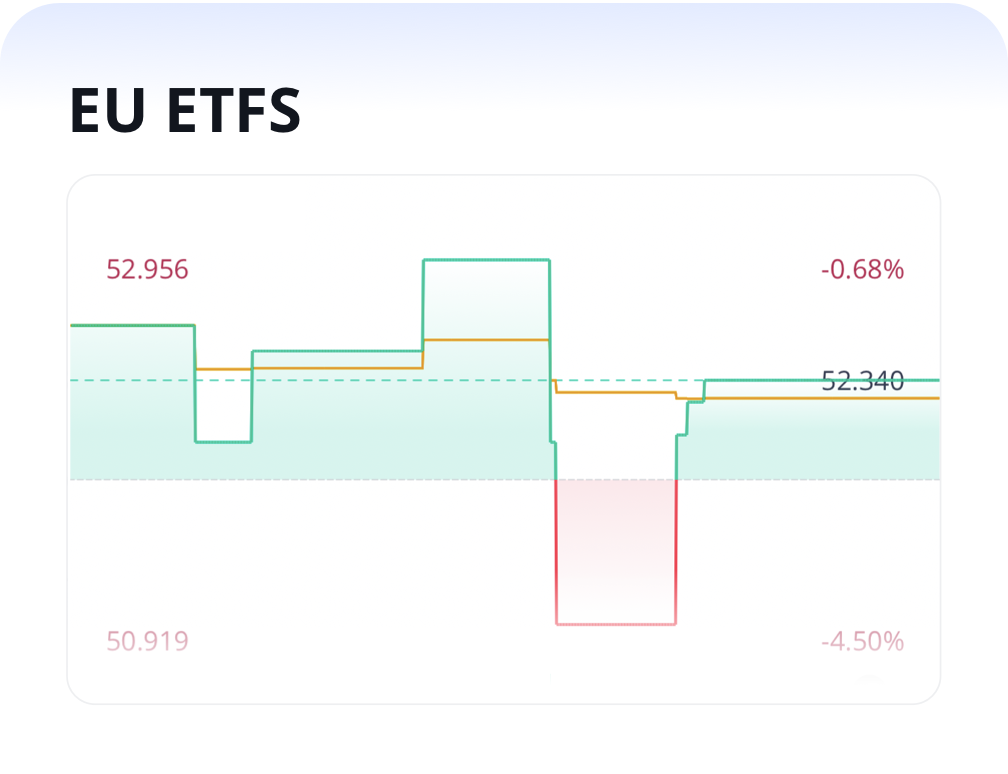Click the raised orange segment under the peak

click(486, 339)
